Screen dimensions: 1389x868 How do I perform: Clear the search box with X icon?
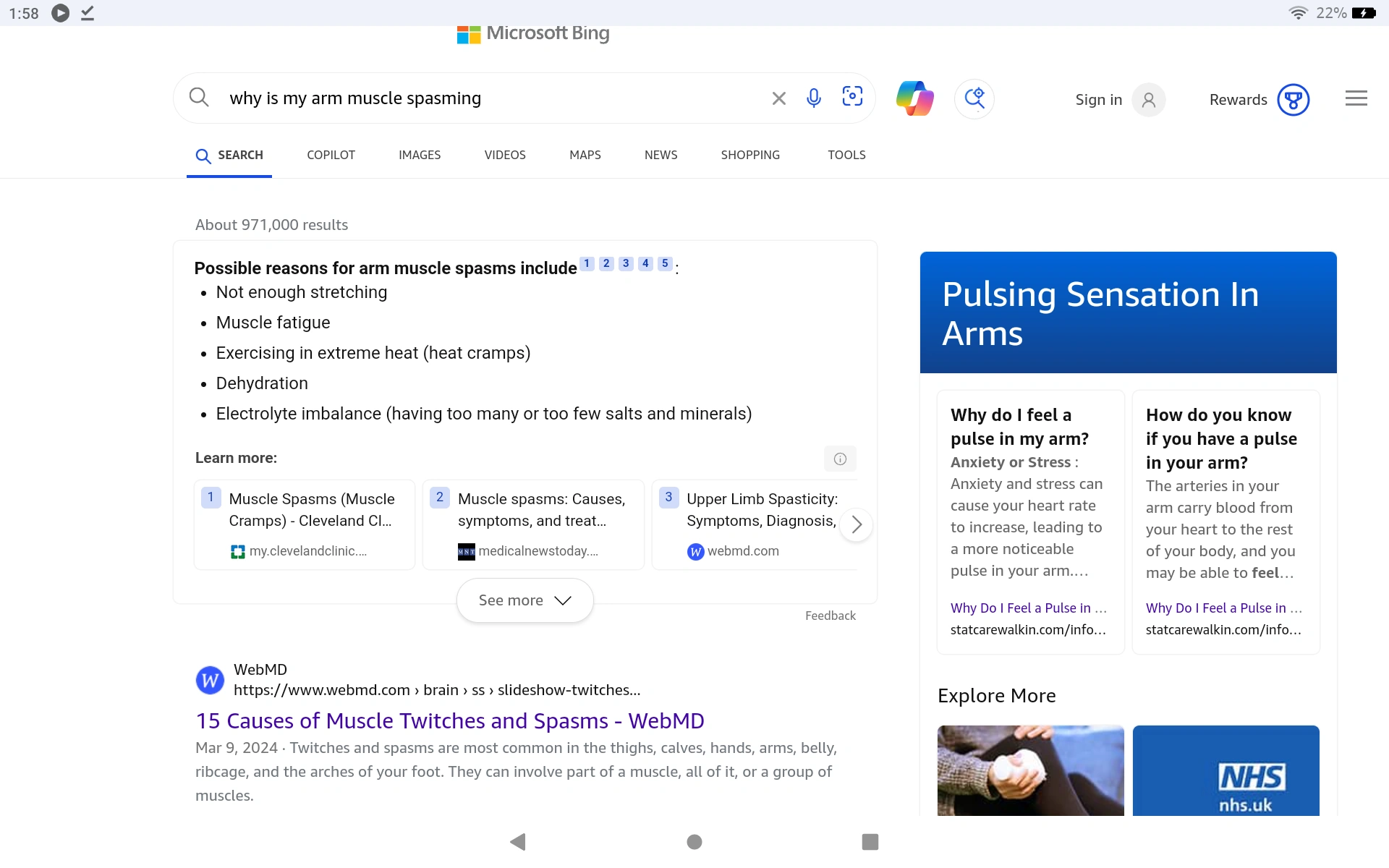click(778, 98)
